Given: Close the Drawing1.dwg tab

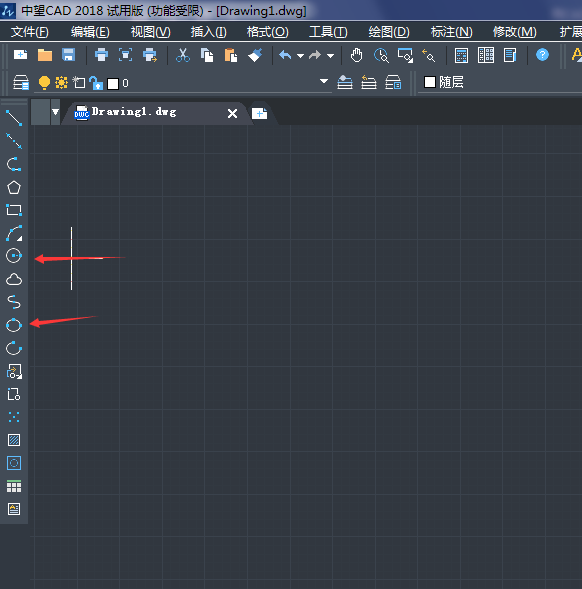Looking at the screenshot, I should pos(233,113).
